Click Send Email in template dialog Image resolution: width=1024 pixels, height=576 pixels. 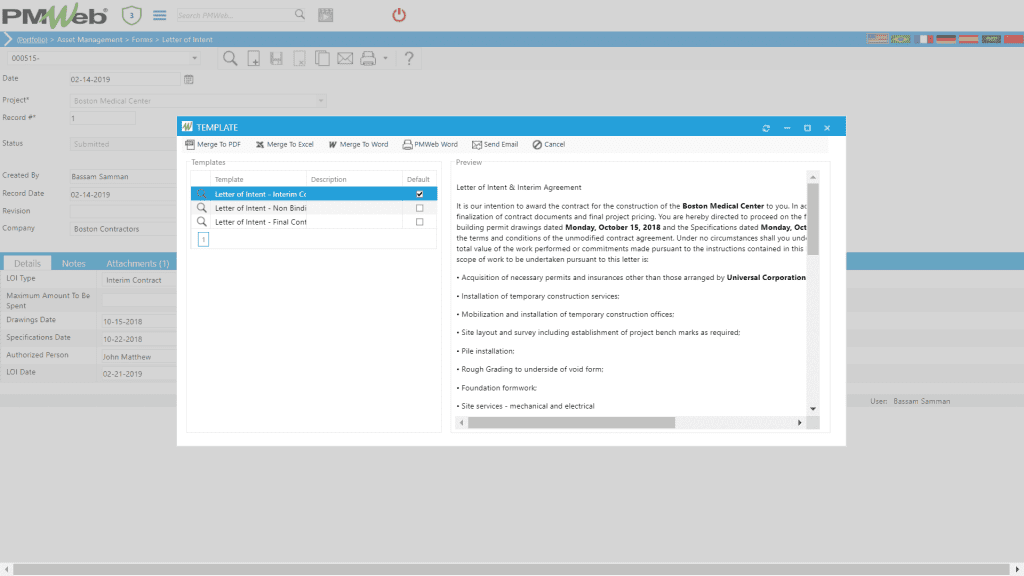coord(495,144)
